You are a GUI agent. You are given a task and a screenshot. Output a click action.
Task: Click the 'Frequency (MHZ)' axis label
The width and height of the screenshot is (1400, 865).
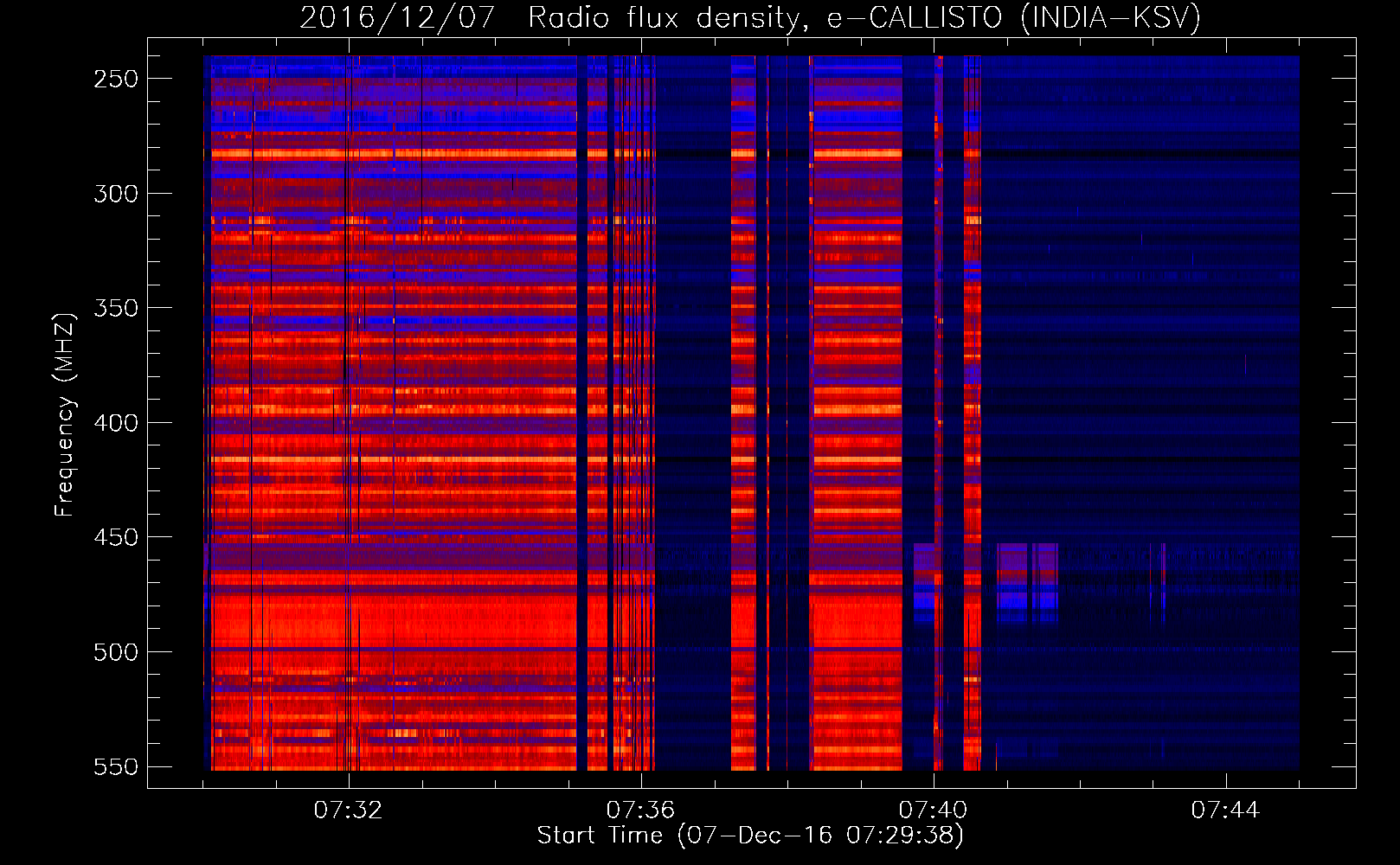pos(65,415)
